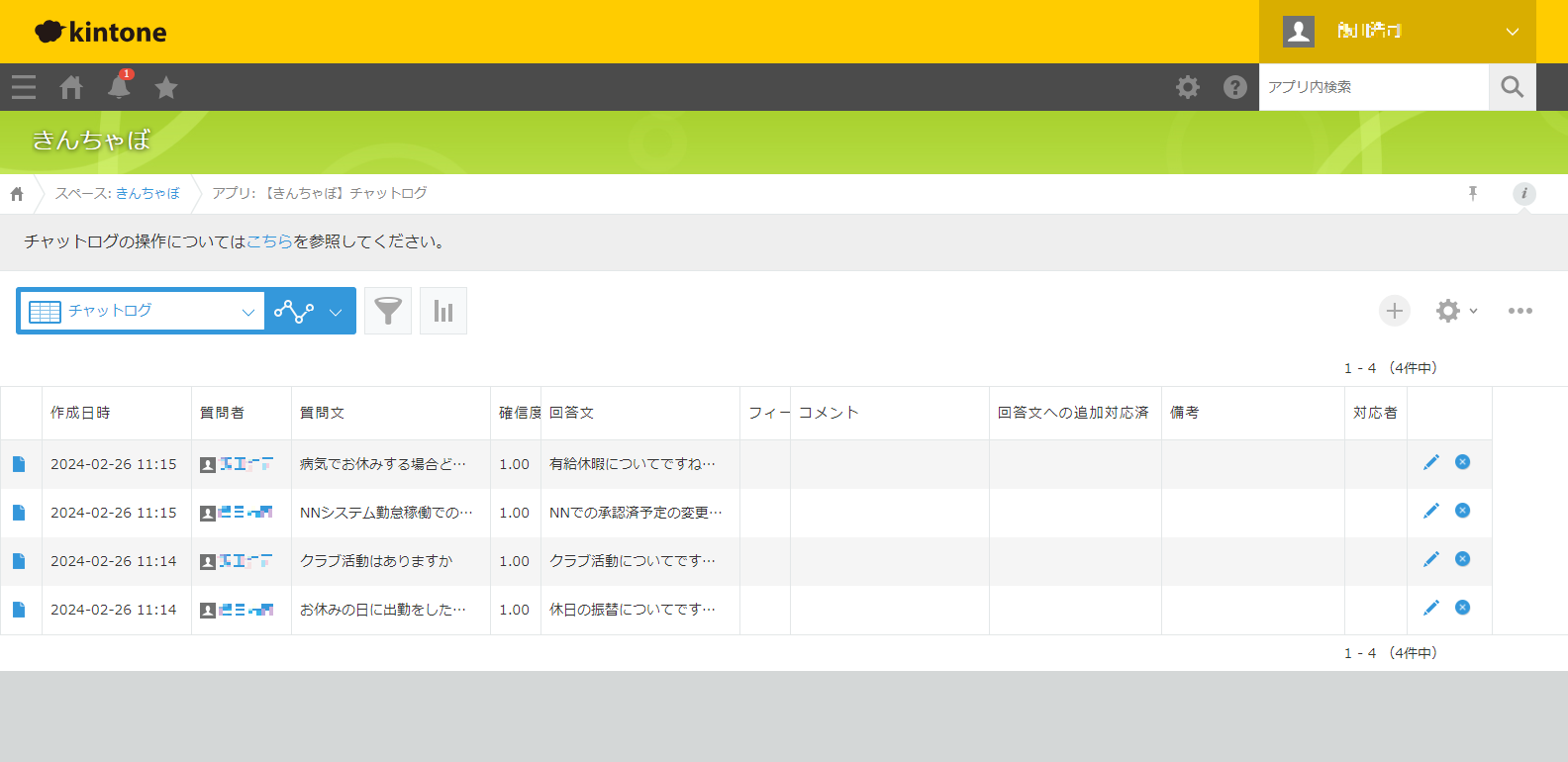Add a new record with plus icon
Screen dimensions: 1568x762
[x=1394, y=311]
